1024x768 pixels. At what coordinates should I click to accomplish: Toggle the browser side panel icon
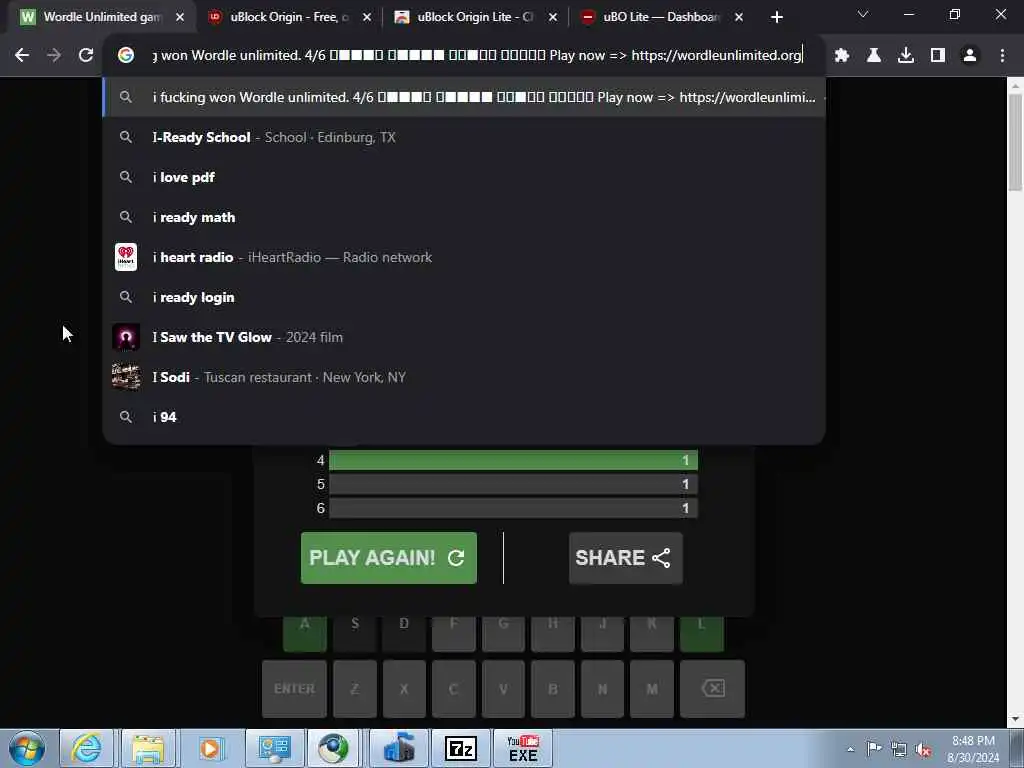pyautogui.click(x=938, y=56)
